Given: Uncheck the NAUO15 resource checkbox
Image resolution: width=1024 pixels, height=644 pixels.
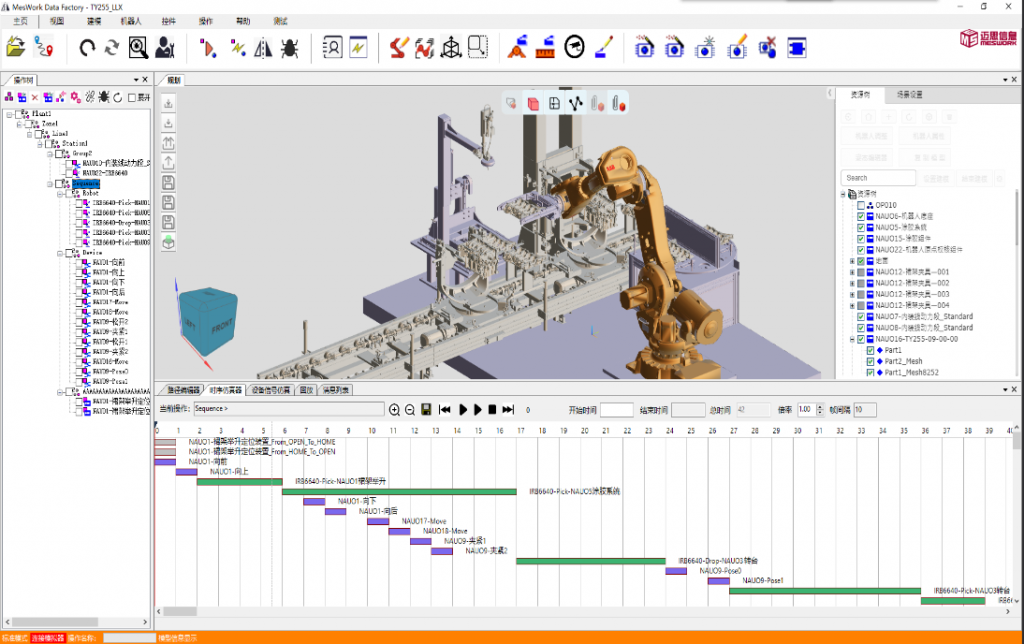Looking at the screenshot, I should (861, 238).
